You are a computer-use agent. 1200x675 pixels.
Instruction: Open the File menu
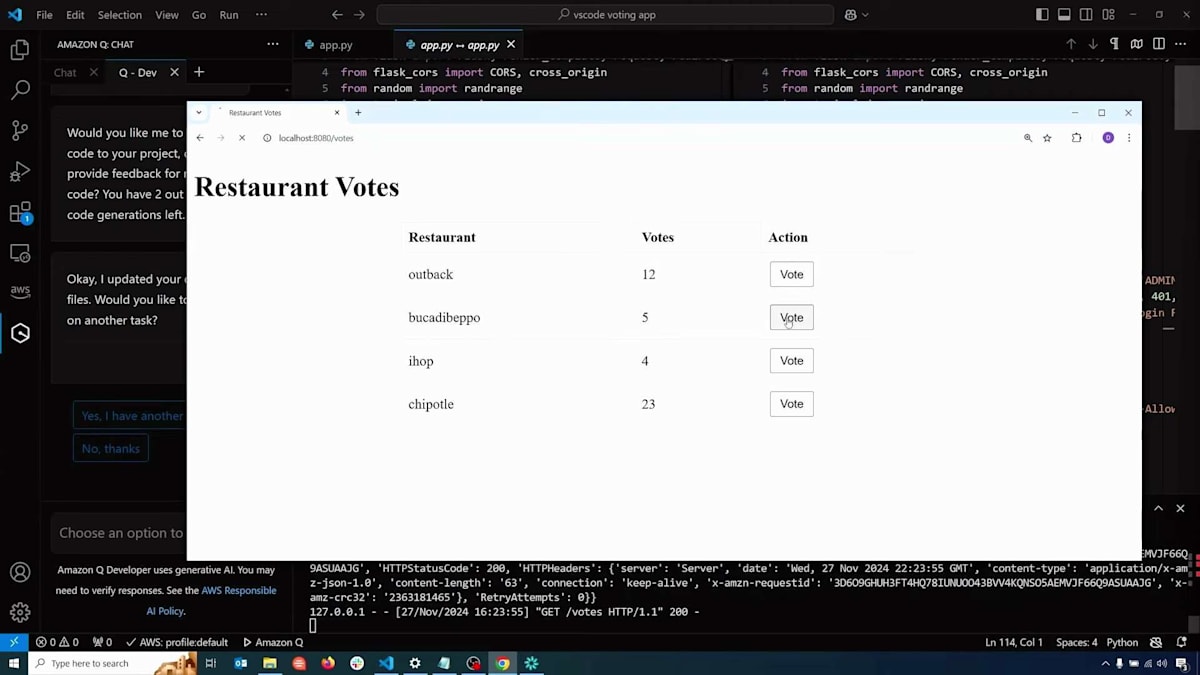pyautogui.click(x=45, y=15)
